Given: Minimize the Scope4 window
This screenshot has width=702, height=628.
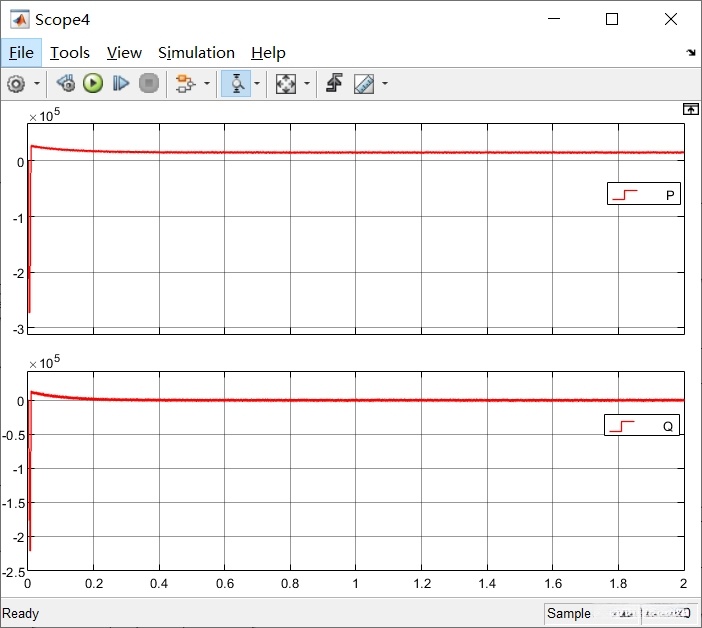Looking at the screenshot, I should [554, 19].
